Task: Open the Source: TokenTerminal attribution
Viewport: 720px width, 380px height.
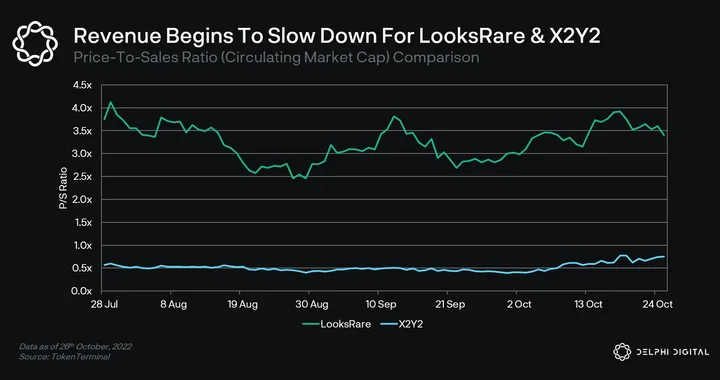Action: click(x=64, y=357)
